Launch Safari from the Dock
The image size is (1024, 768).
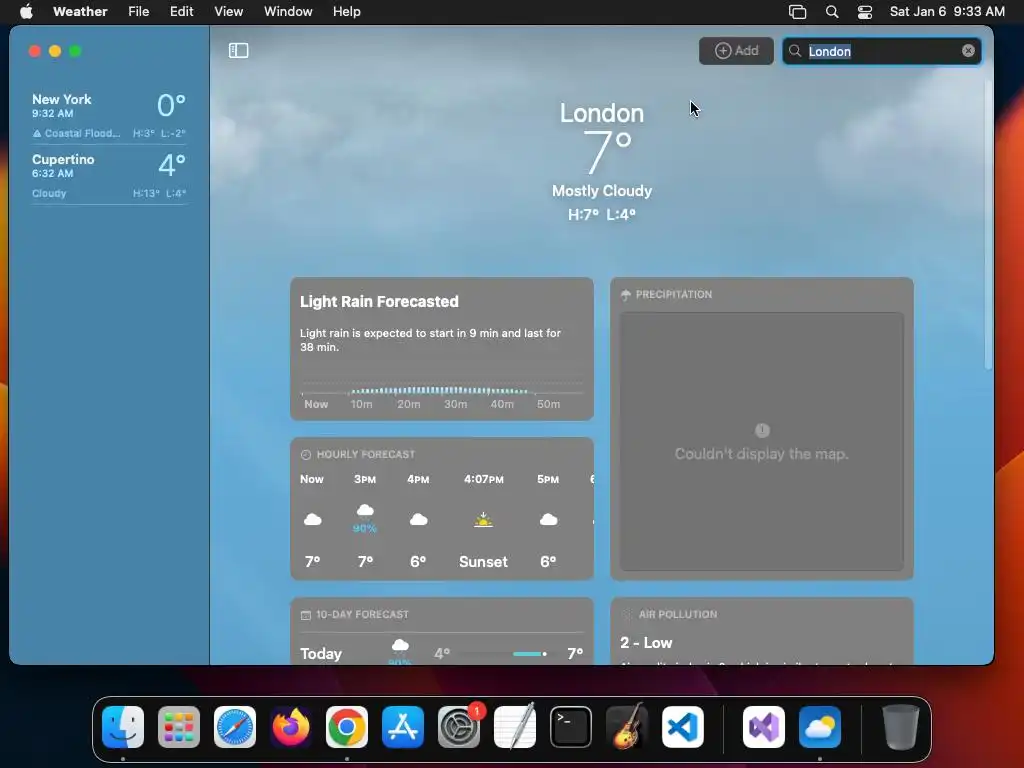point(235,727)
